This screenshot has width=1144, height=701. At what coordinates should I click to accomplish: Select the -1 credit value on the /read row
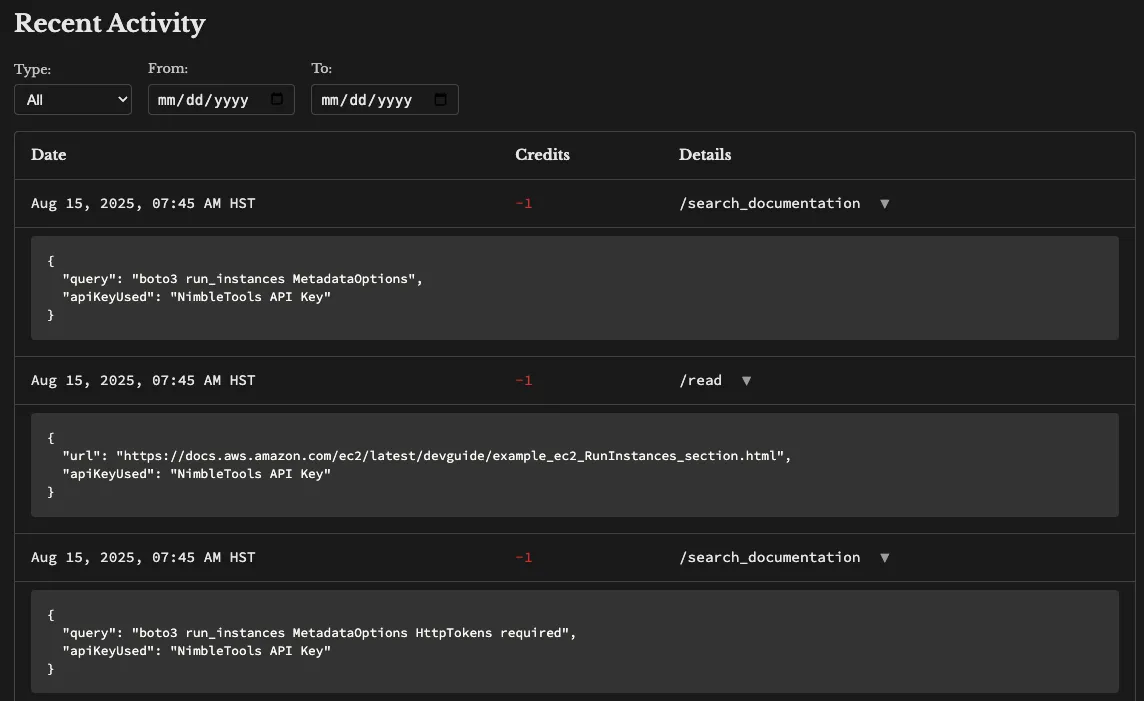point(523,380)
